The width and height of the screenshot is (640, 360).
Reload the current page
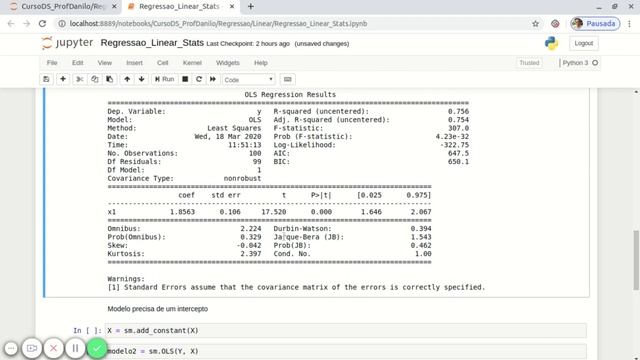click(42, 24)
